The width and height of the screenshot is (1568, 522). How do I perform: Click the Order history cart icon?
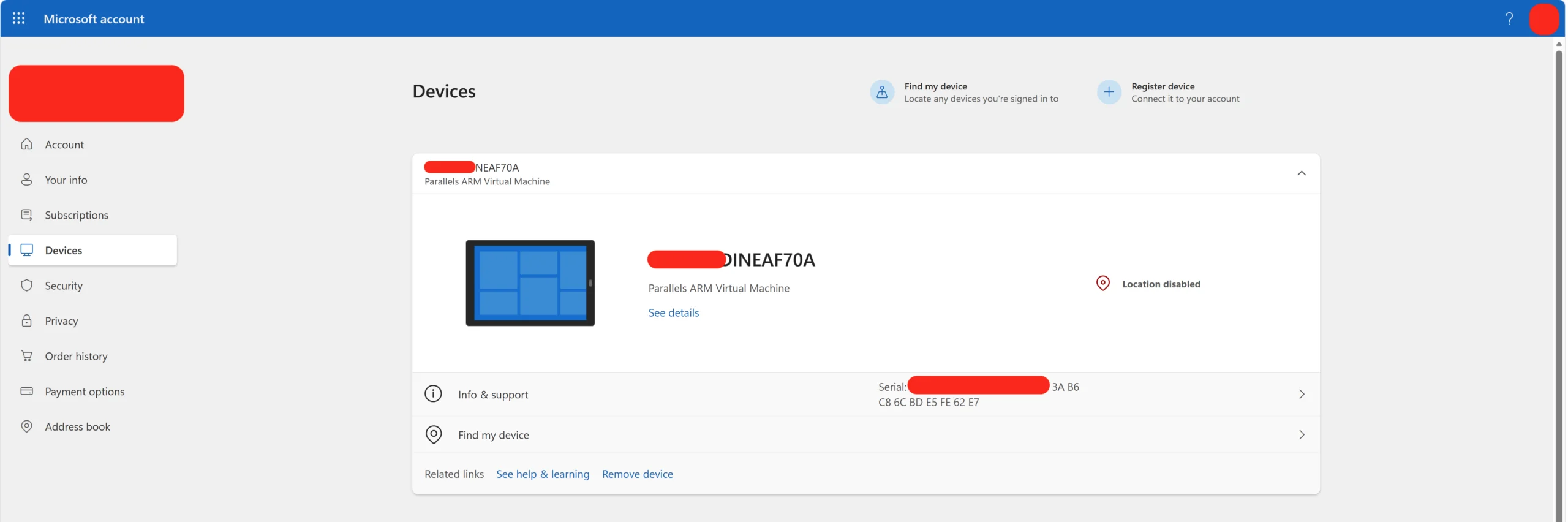tap(27, 356)
